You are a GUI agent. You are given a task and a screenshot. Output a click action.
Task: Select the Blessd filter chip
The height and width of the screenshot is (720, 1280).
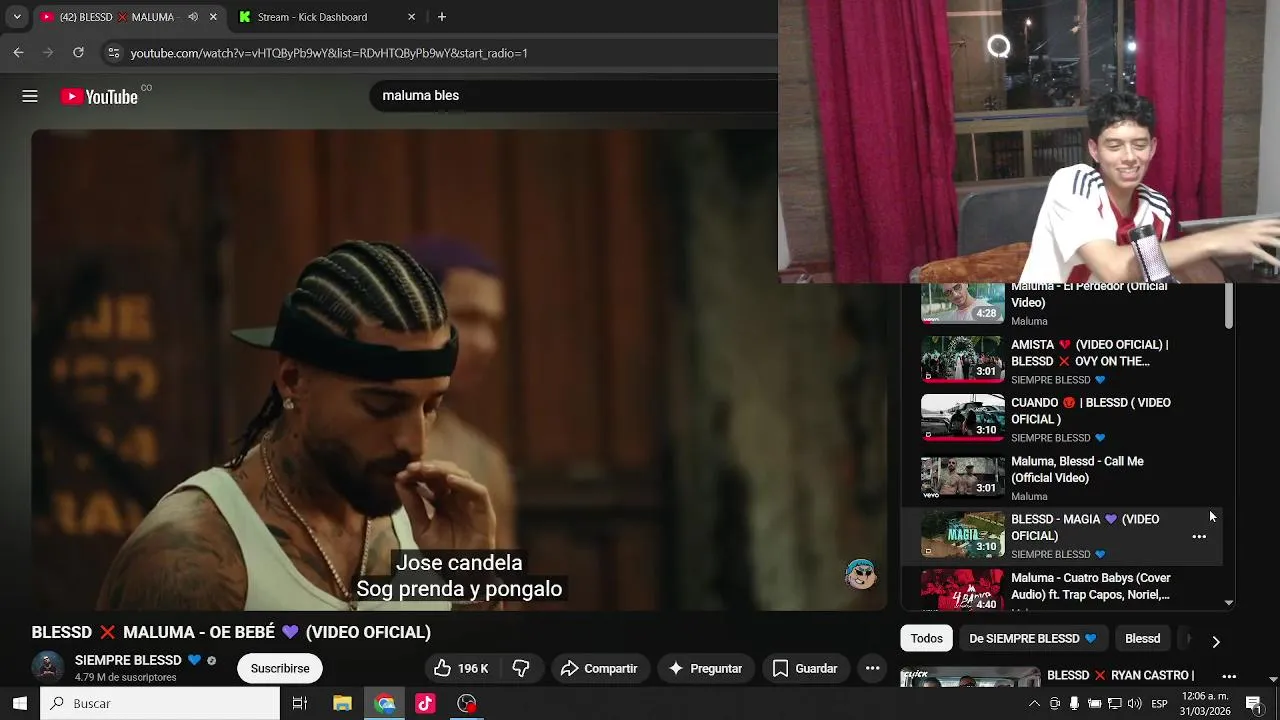click(1142, 638)
